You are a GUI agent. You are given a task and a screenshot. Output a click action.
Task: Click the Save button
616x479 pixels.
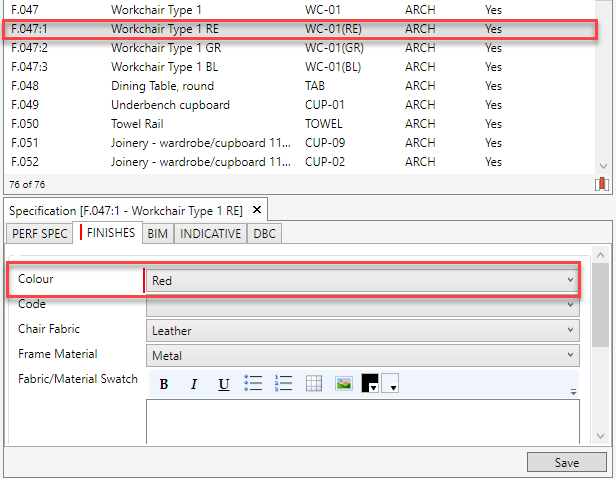[x=566, y=462]
